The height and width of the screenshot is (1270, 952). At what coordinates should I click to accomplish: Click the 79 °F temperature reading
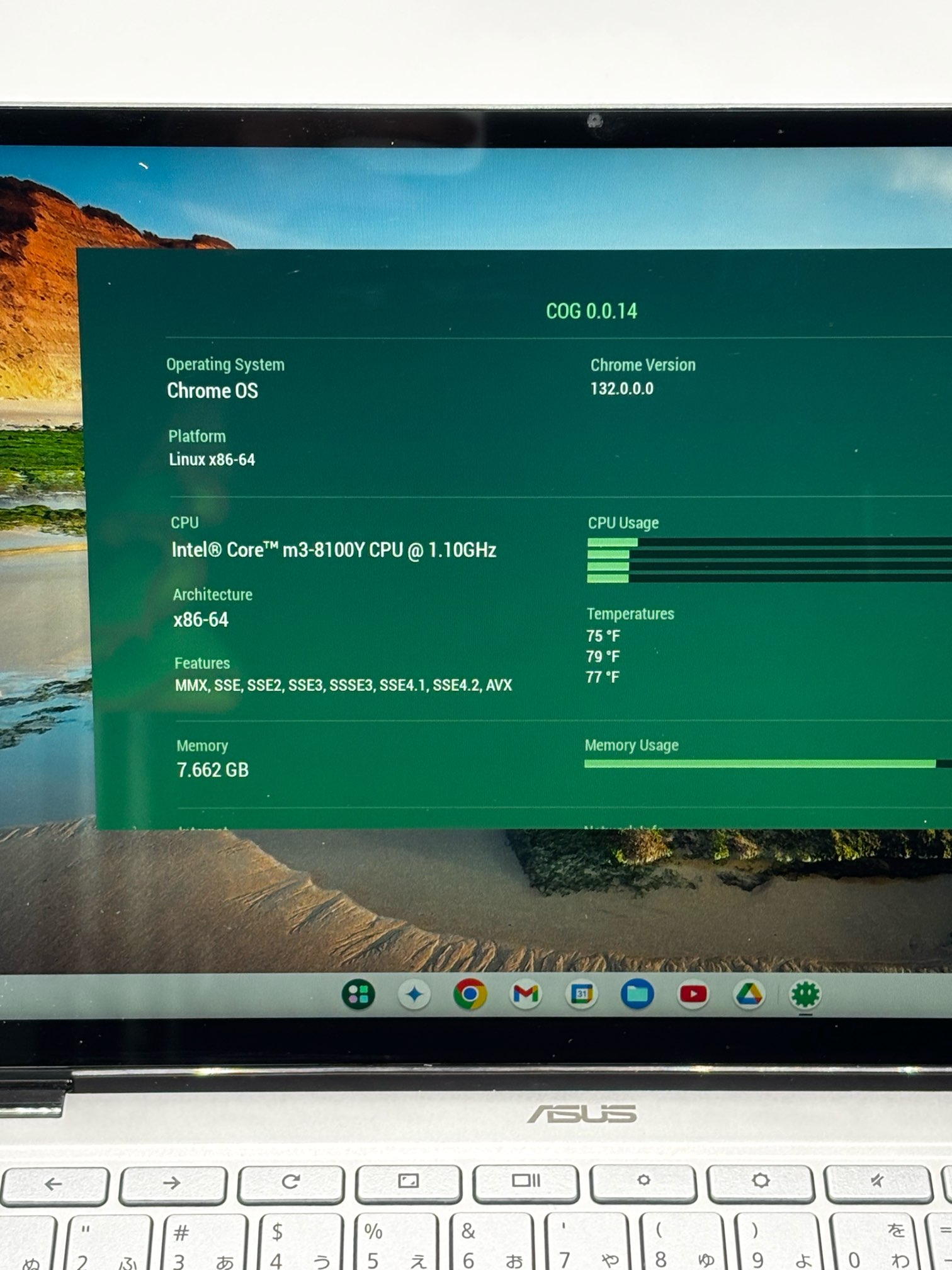pos(603,656)
